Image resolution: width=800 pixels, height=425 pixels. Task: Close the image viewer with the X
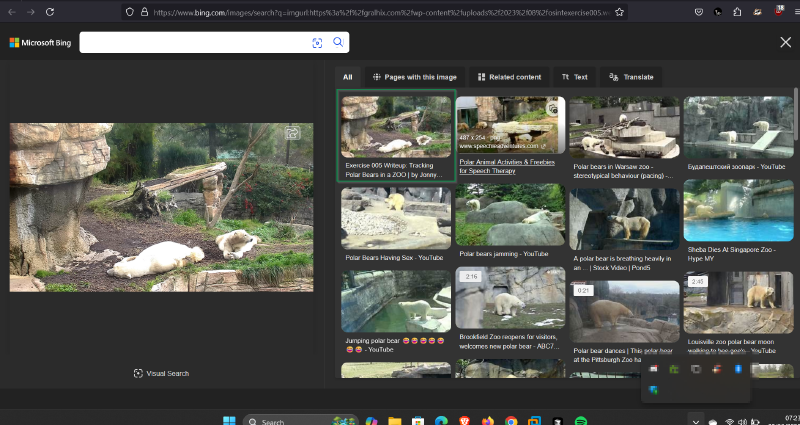[785, 41]
